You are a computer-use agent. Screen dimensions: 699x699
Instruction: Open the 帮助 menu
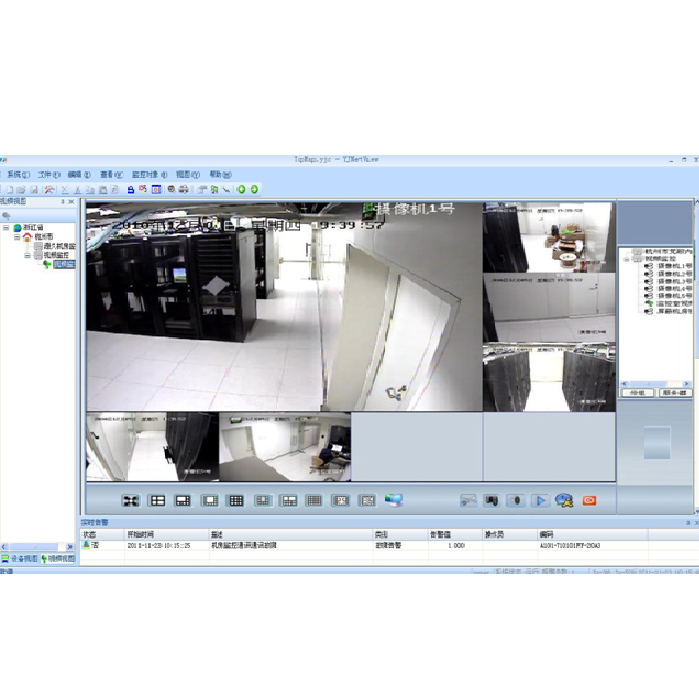click(220, 174)
